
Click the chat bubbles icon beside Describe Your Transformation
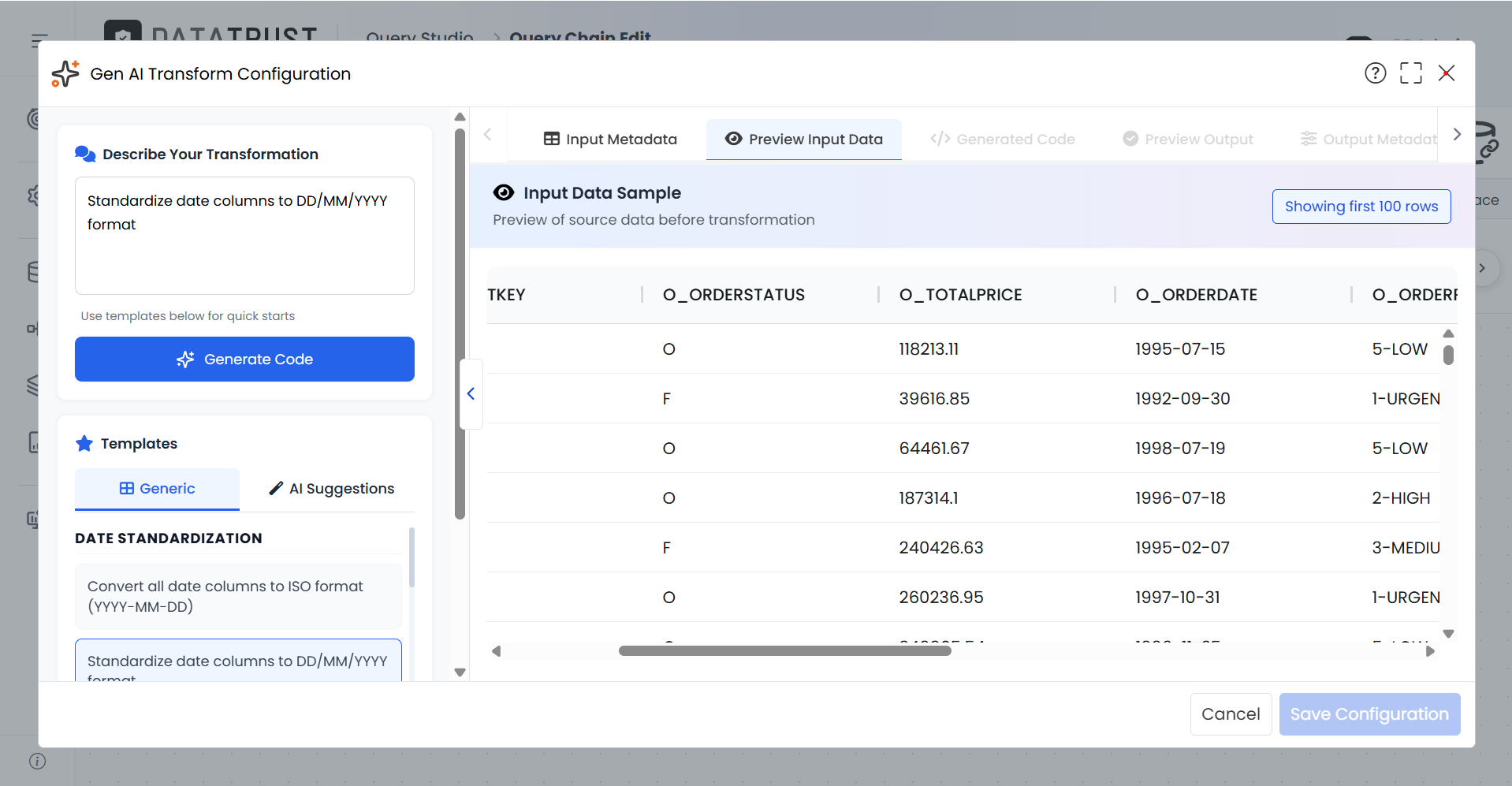pyautogui.click(x=85, y=154)
